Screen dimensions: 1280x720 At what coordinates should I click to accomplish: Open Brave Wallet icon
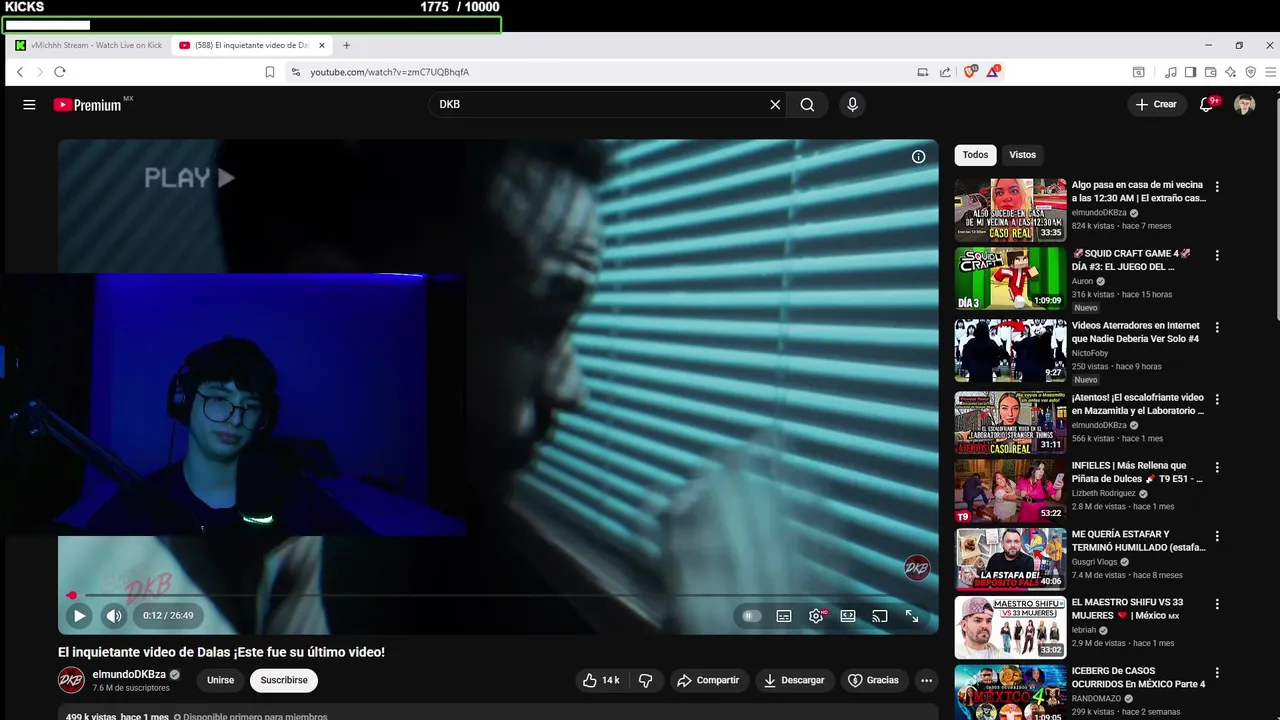point(1210,72)
